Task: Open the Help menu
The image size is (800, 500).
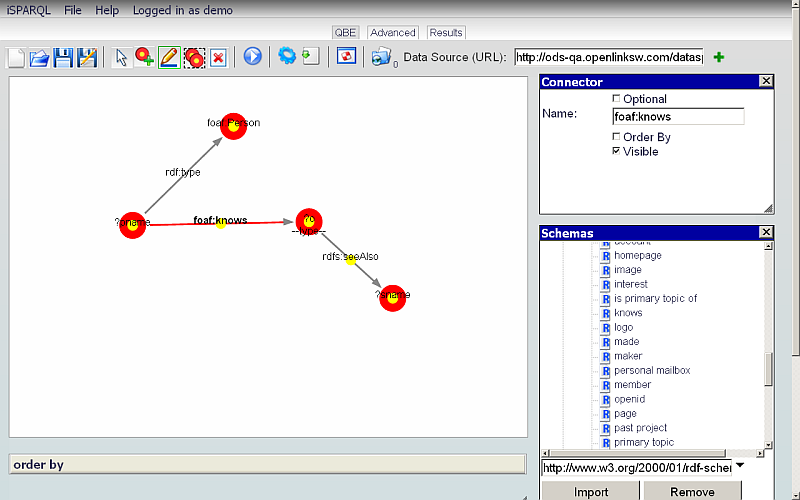Action: (x=107, y=10)
